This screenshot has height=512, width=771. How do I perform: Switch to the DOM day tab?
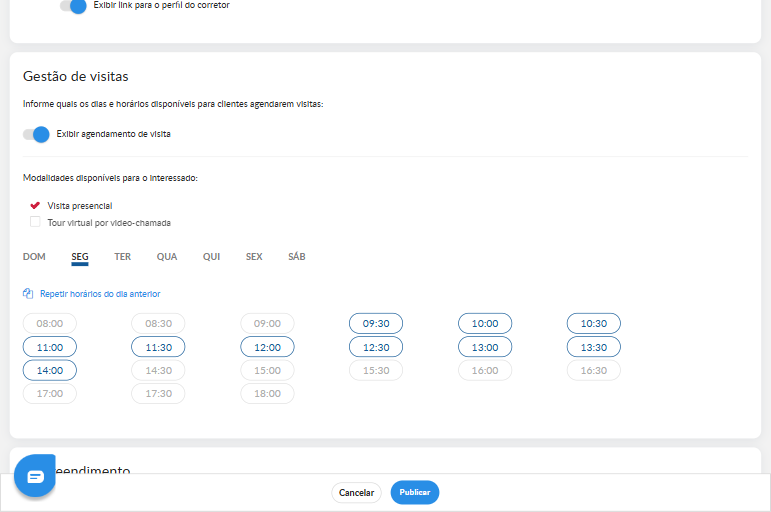(x=34, y=257)
